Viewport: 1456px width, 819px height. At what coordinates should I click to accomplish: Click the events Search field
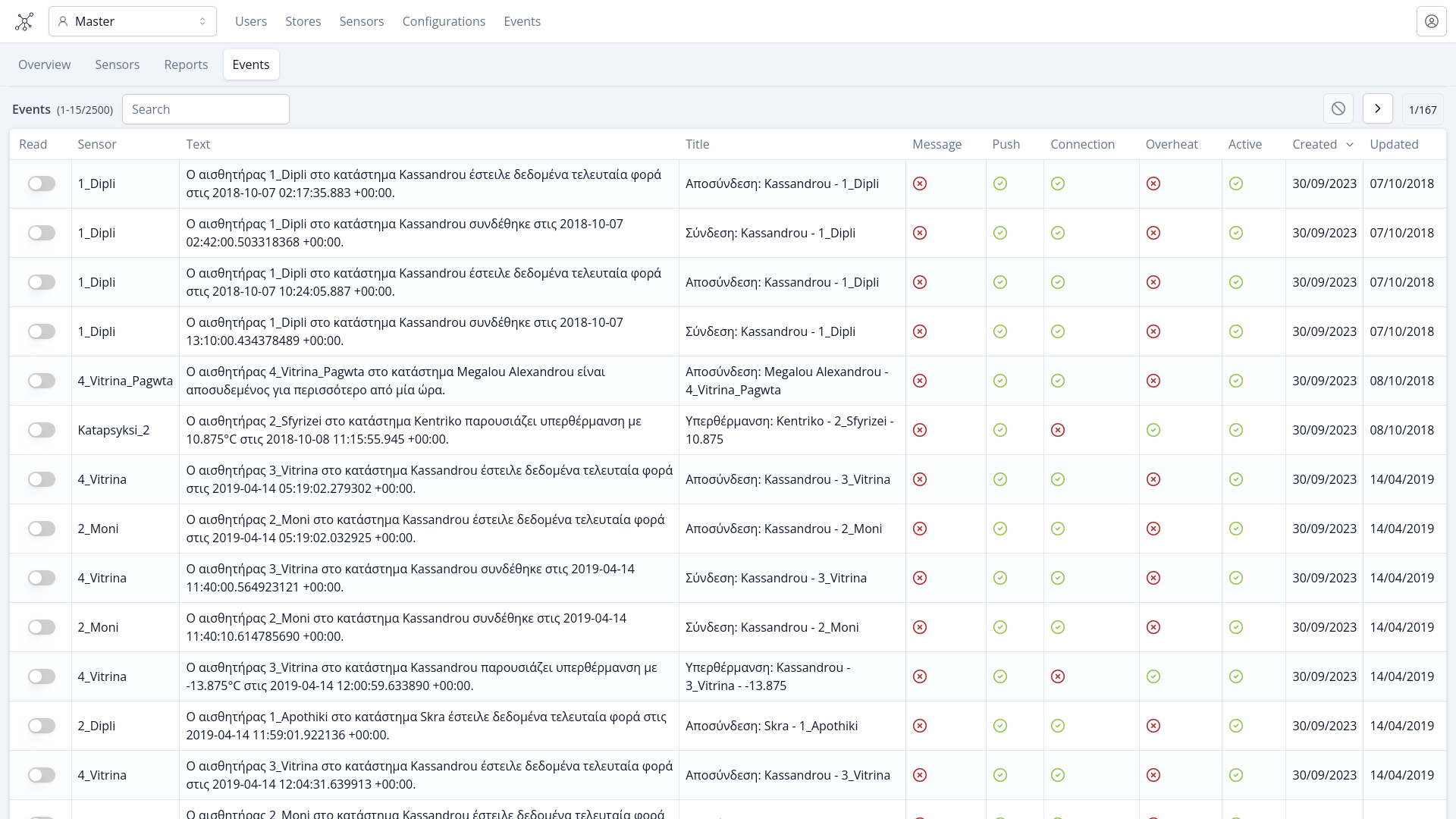coord(206,109)
